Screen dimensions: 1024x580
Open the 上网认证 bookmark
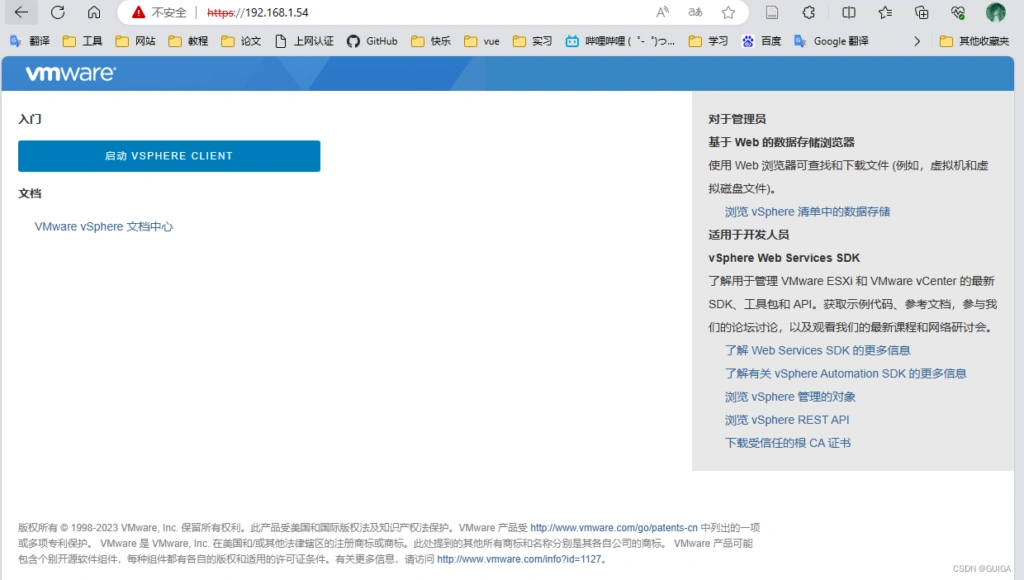click(x=304, y=41)
